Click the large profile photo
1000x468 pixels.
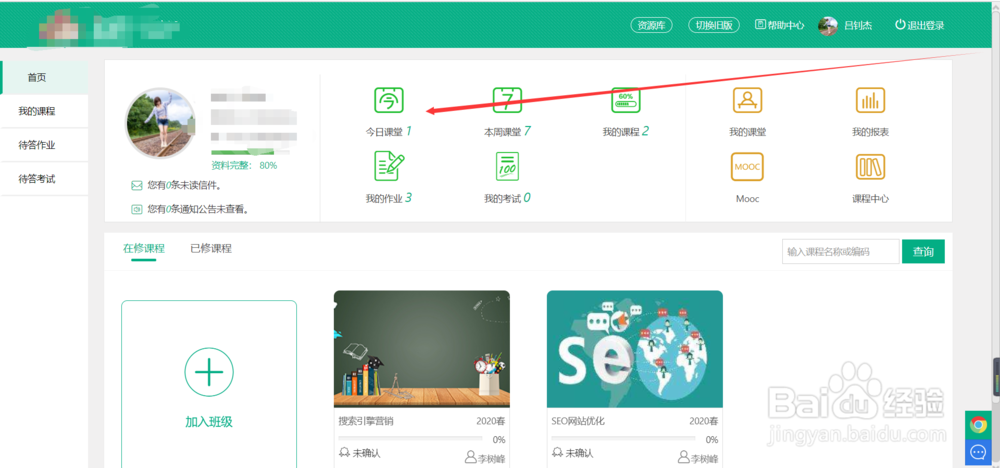coord(160,123)
